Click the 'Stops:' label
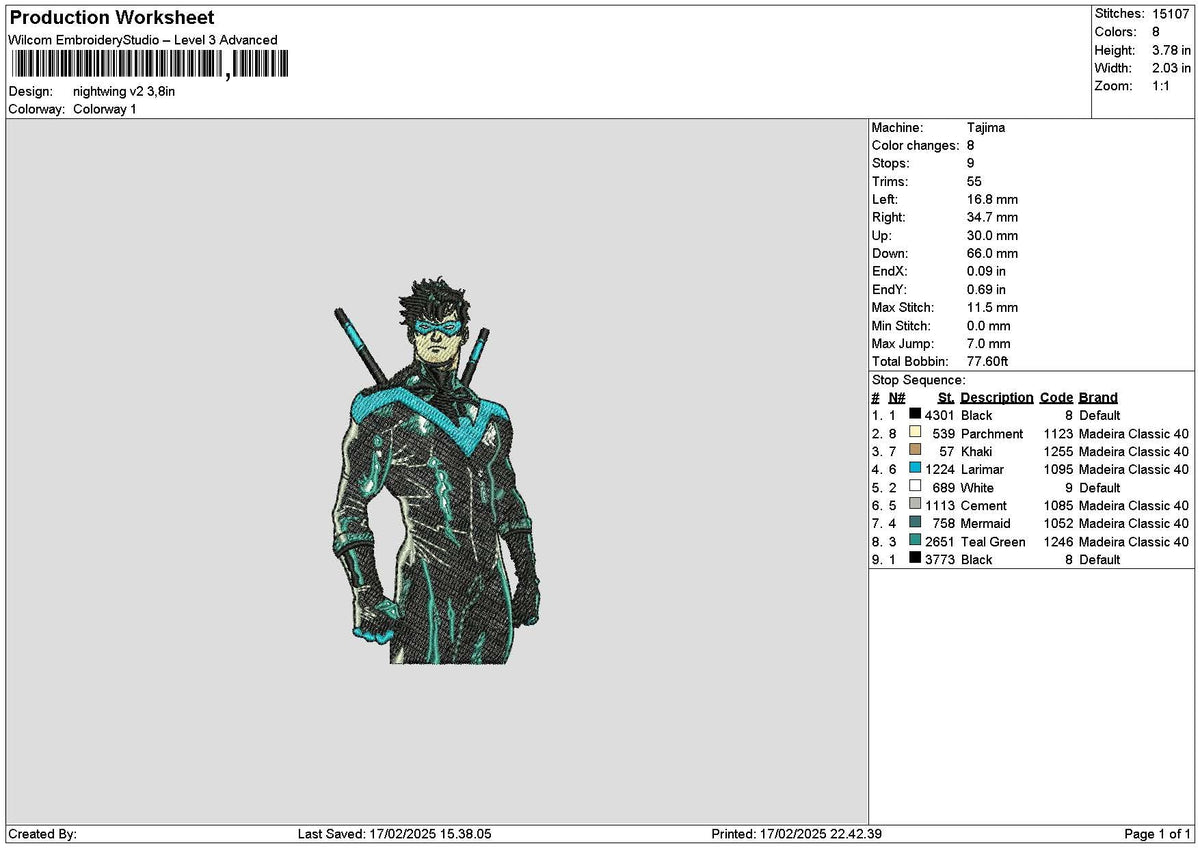 coord(891,163)
